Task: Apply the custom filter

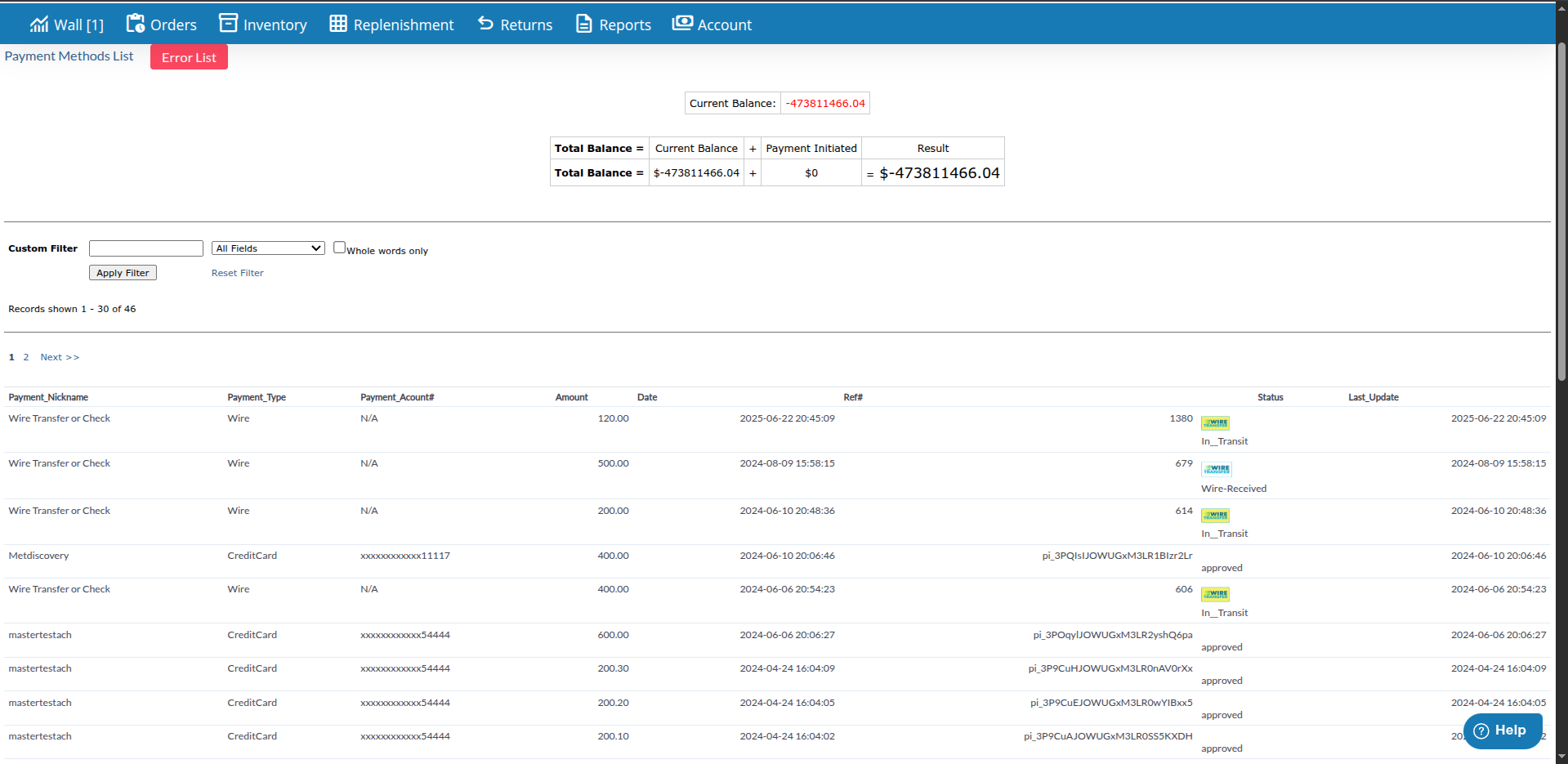Action: [122, 272]
